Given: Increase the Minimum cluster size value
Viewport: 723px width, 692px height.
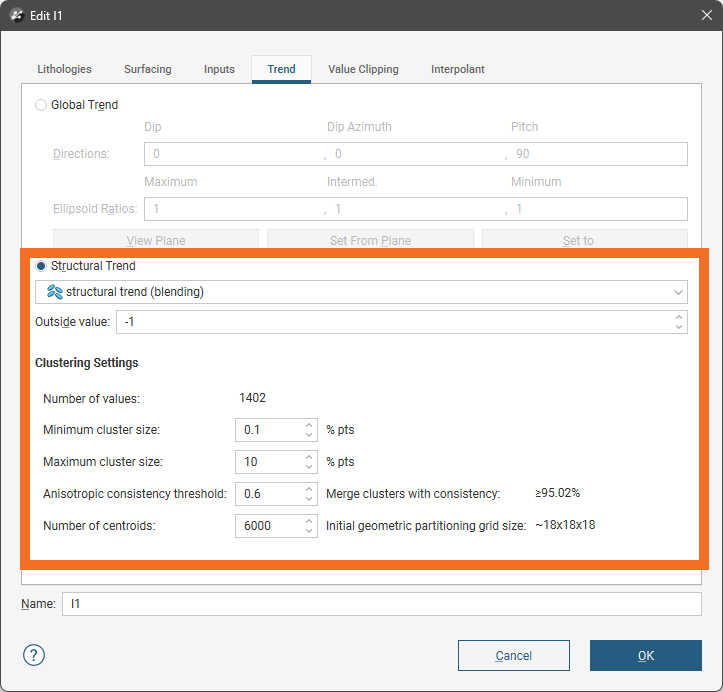Looking at the screenshot, I should [309, 425].
